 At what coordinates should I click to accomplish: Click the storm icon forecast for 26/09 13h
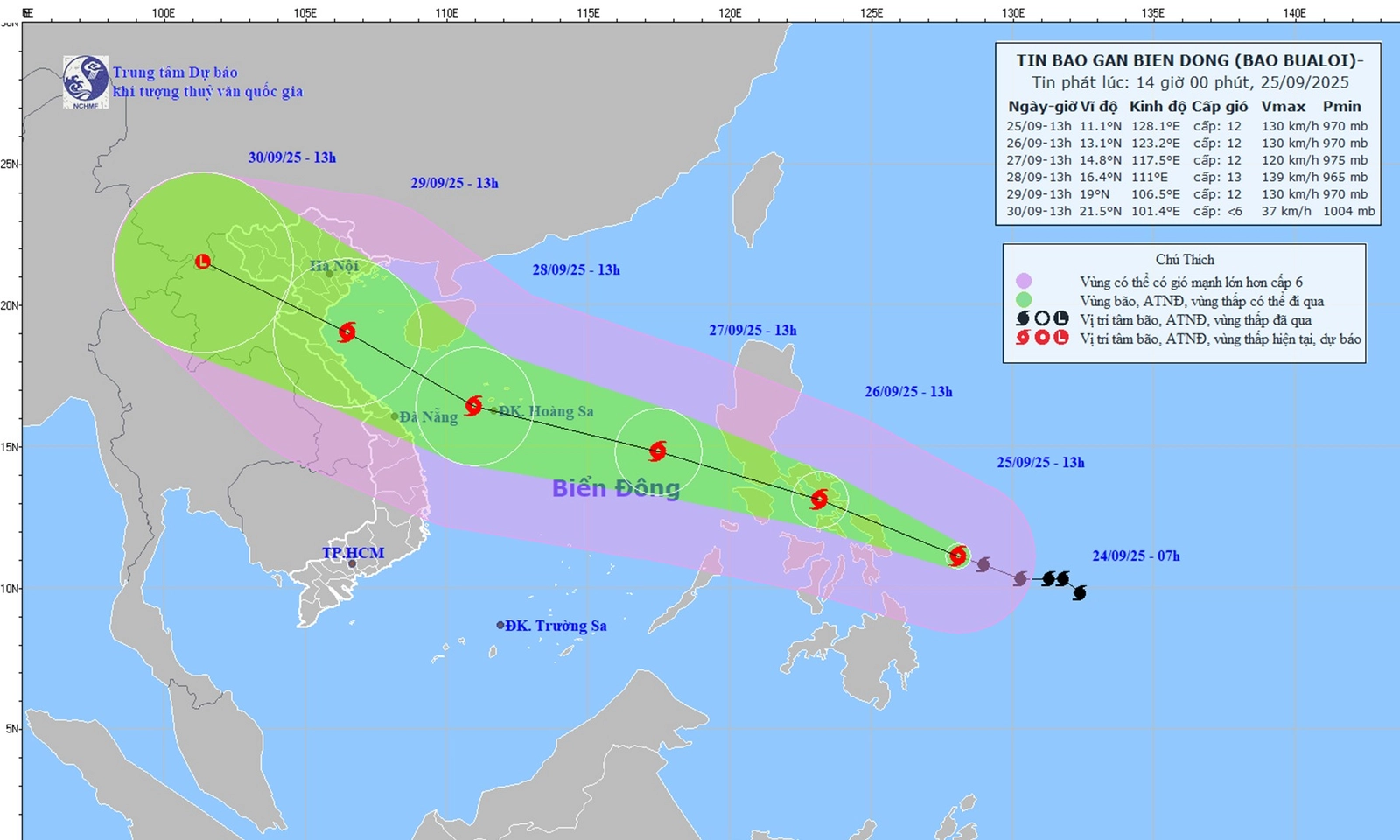pyautogui.click(x=819, y=500)
